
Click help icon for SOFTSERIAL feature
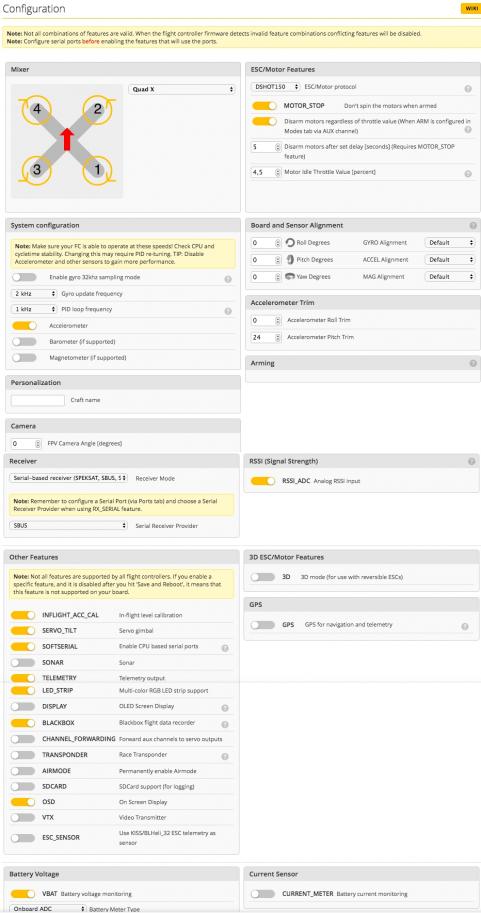point(225,647)
